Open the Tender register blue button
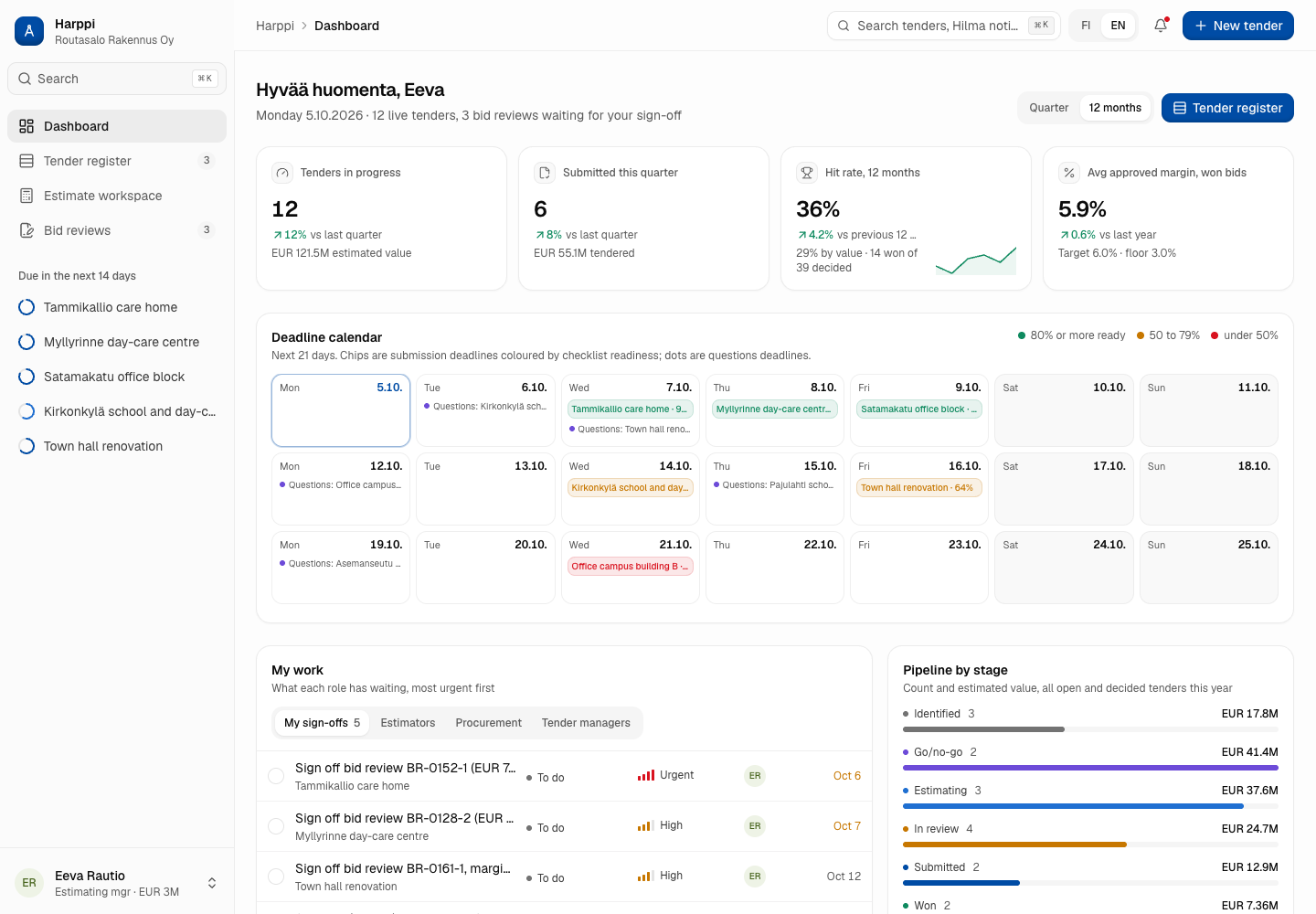 [1227, 108]
